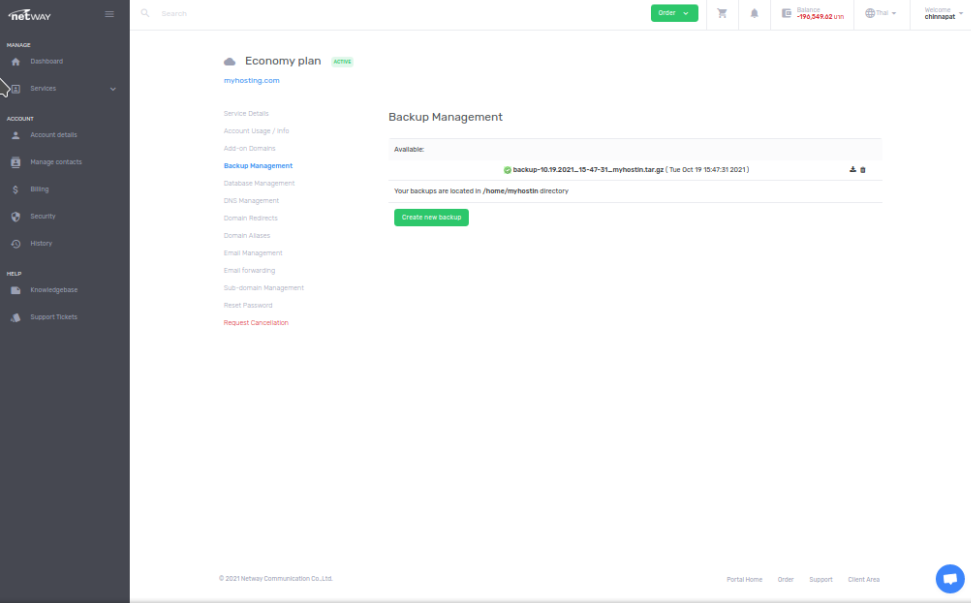Open the shopping cart icon

pos(722,13)
